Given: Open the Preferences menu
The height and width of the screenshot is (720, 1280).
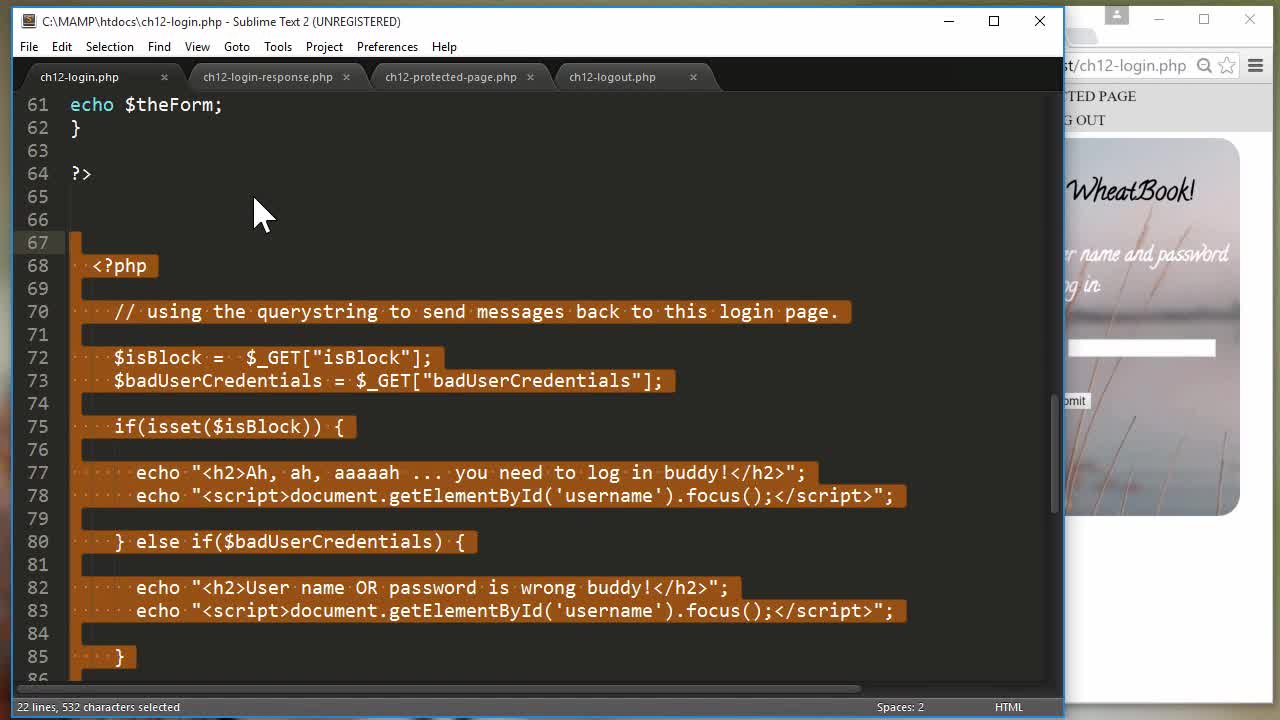Looking at the screenshot, I should click(387, 47).
